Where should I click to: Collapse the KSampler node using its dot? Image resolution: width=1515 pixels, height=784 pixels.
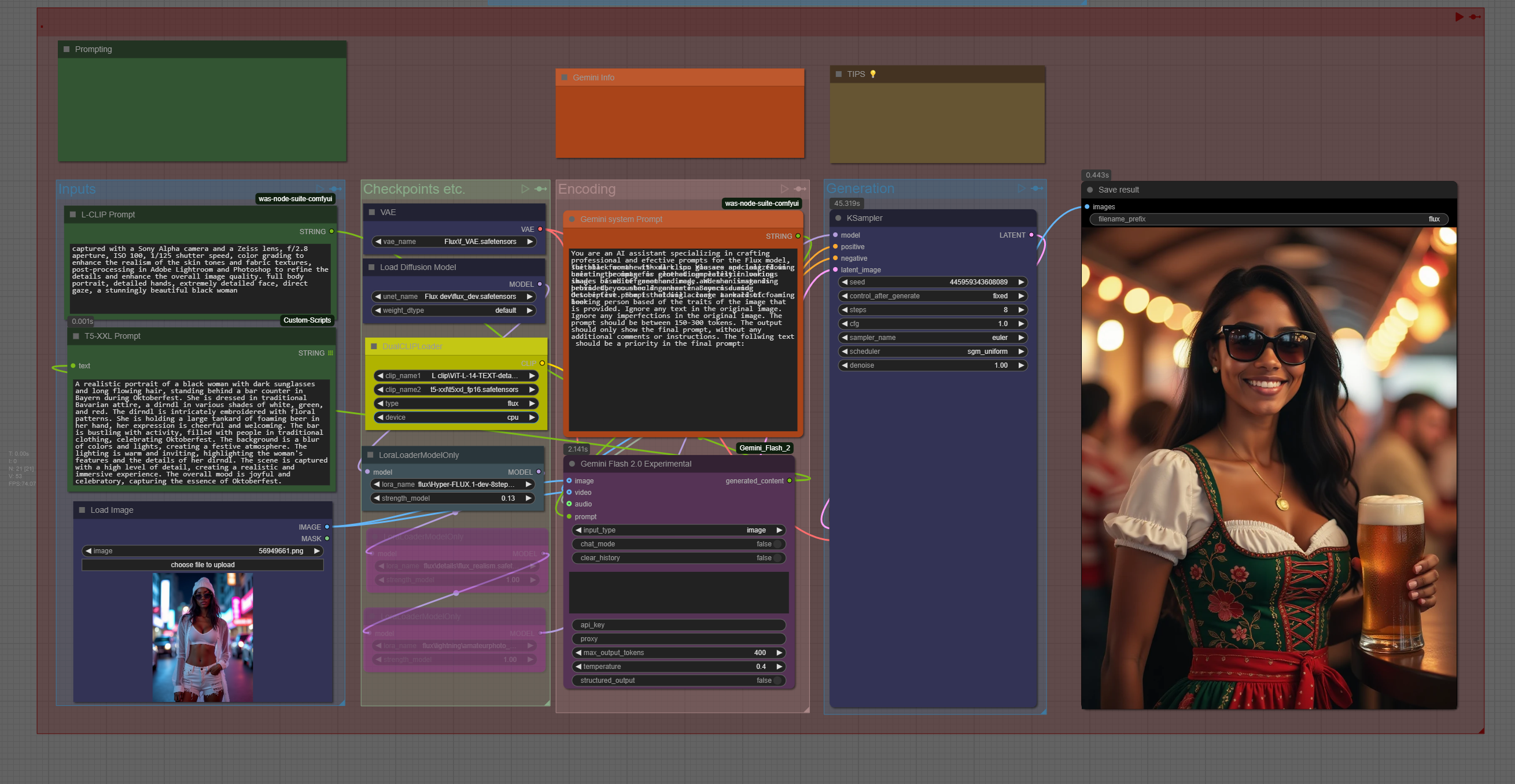pos(838,218)
